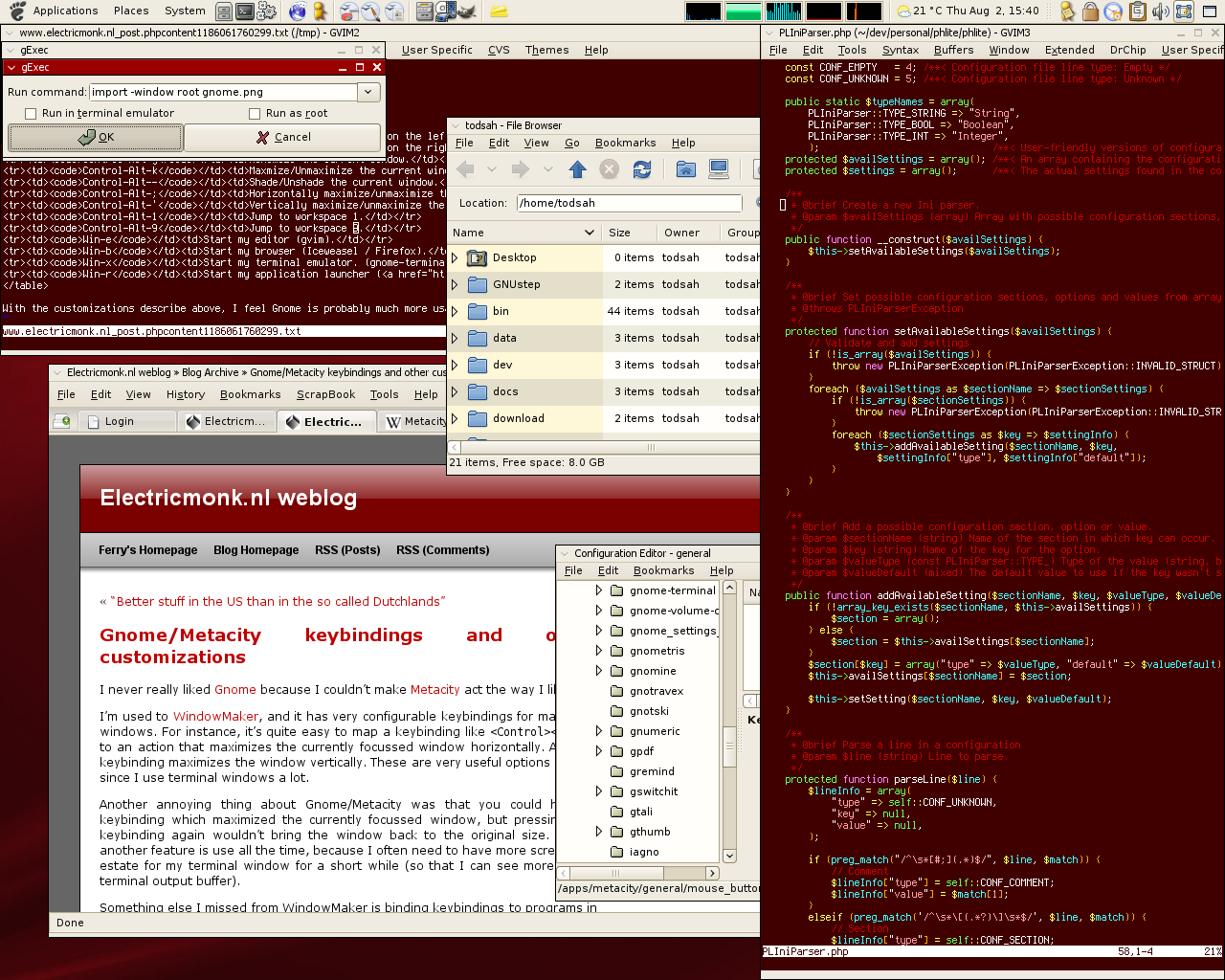Viewport: 1225px width, 980px height.
Task: Open Applications menu in top panel
Action: [65, 11]
